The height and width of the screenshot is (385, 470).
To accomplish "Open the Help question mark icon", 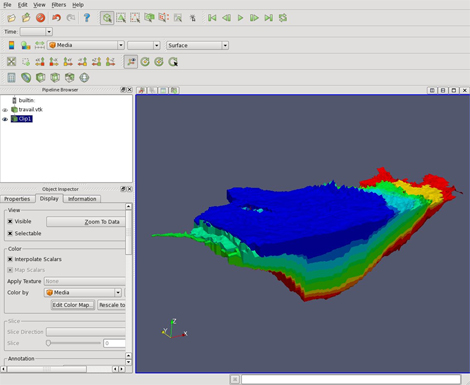I will (87, 18).
